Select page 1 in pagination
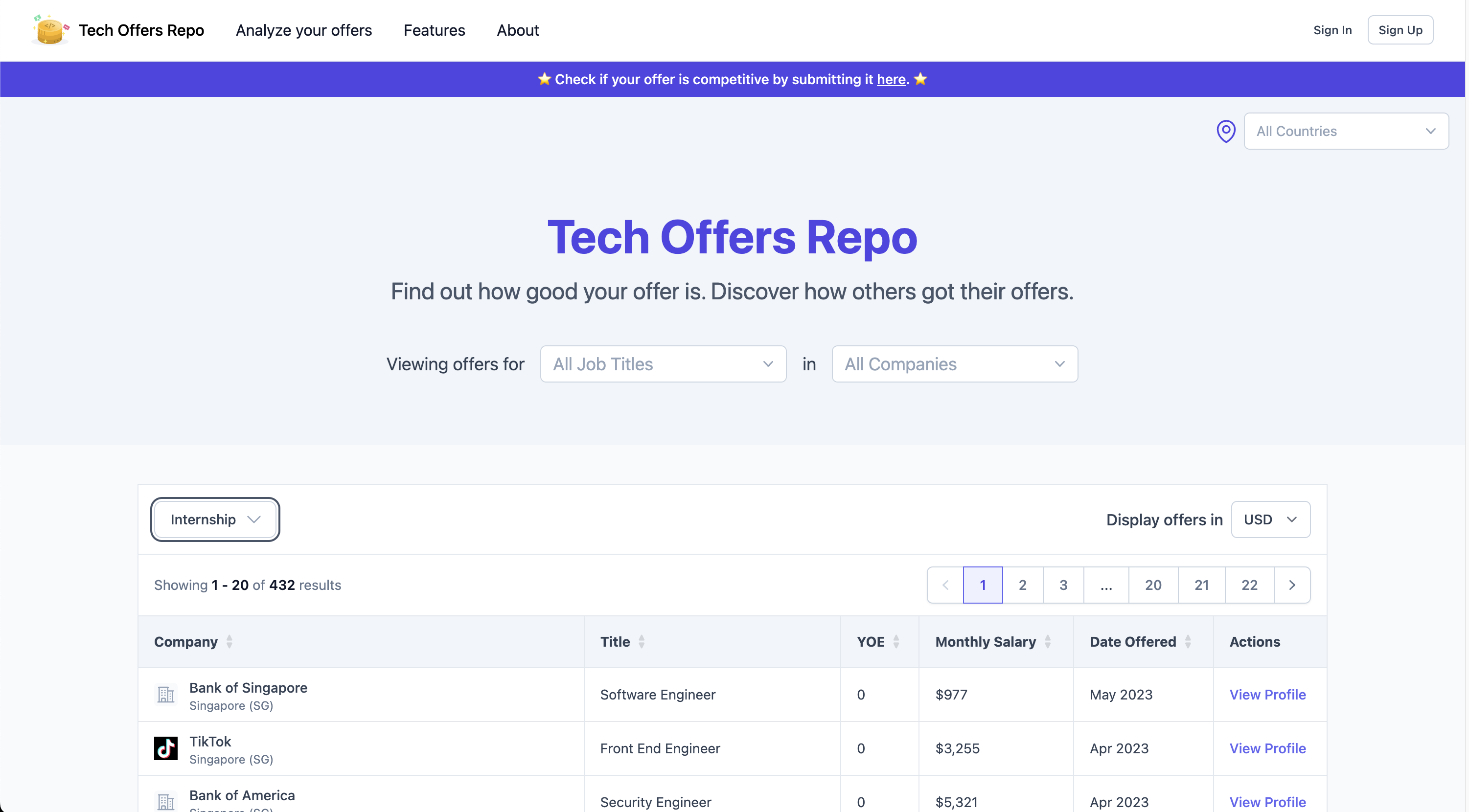1469x812 pixels. coord(983,585)
